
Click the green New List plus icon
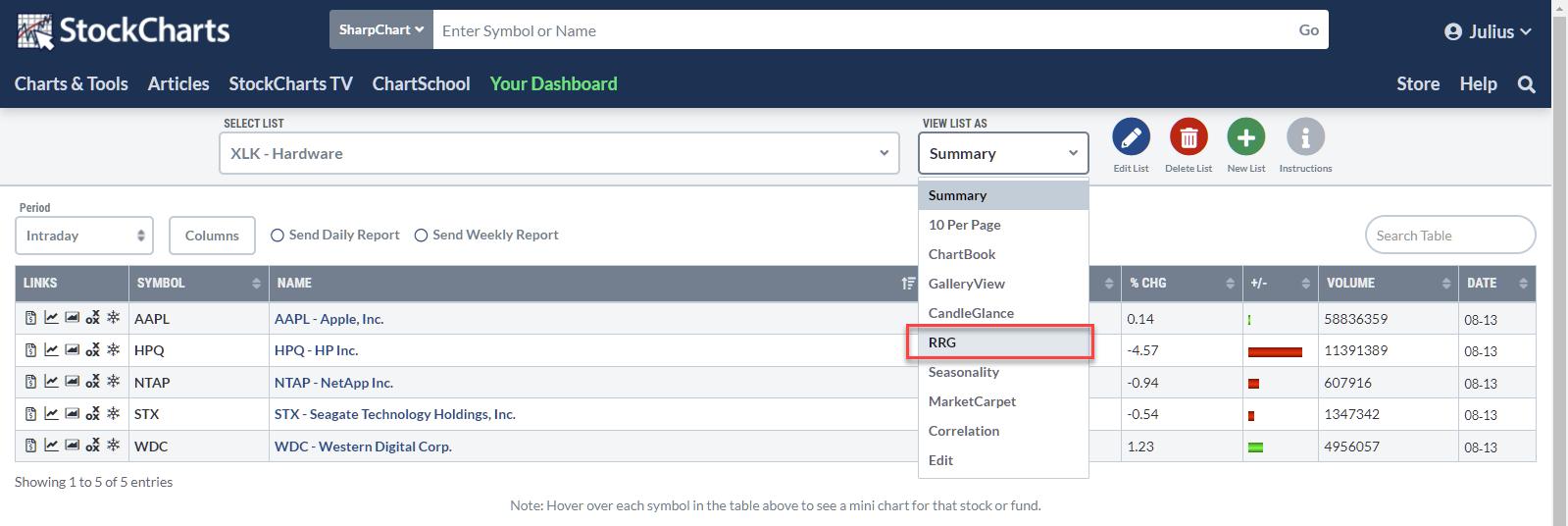(1245, 138)
